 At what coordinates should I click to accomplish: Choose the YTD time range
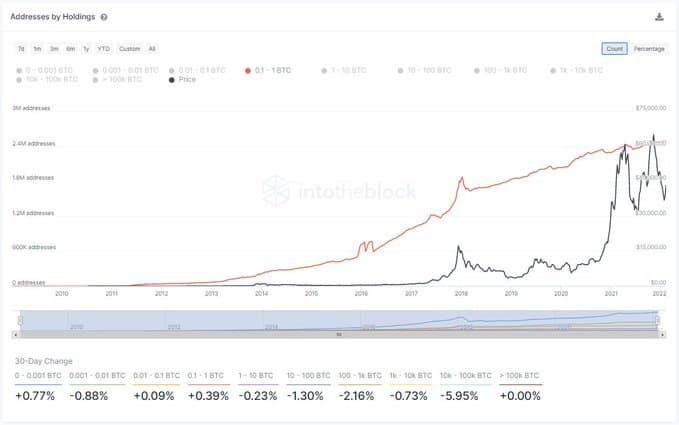pyautogui.click(x=103, y=48)
